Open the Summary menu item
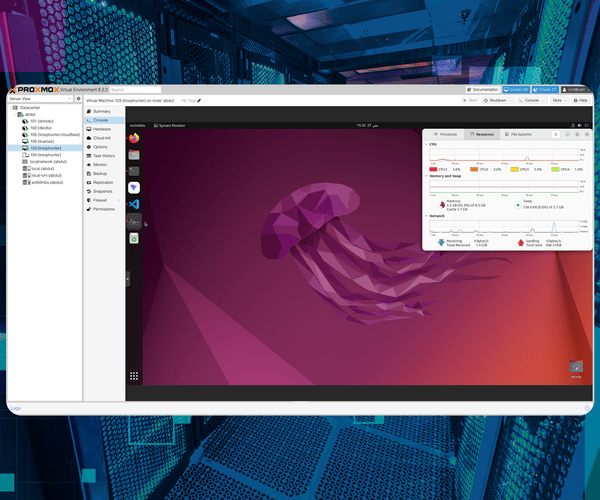Screen dimensions: 600x500 point(104,111)
